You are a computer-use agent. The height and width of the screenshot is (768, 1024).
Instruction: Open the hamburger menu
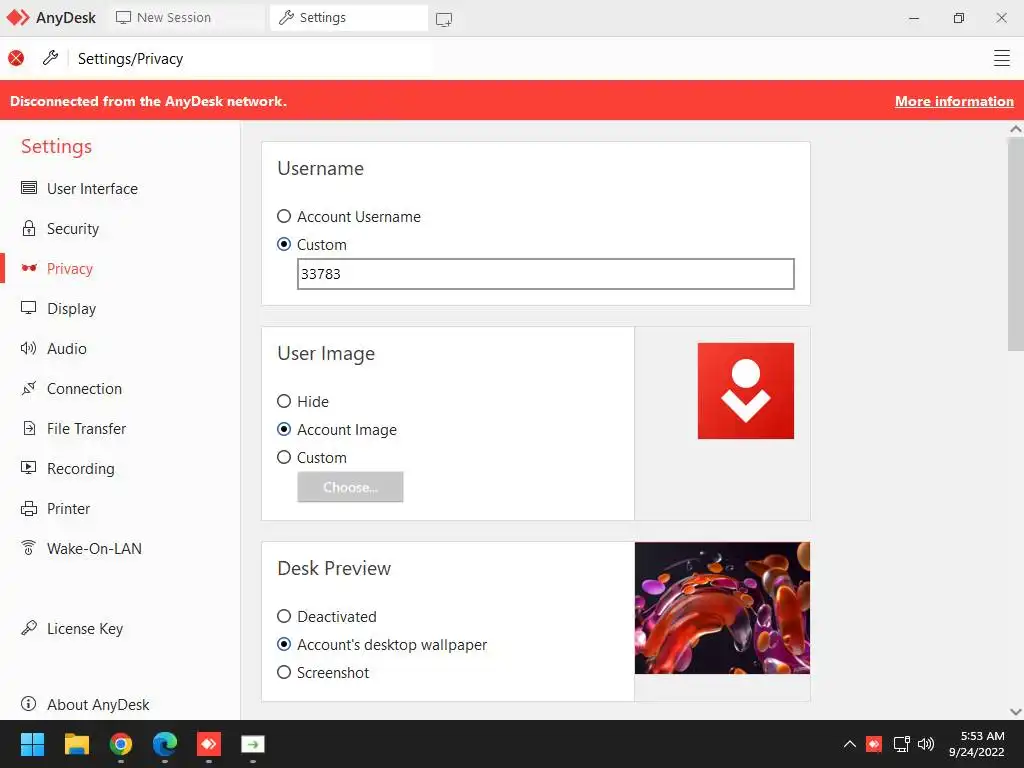click(1001, 58)
